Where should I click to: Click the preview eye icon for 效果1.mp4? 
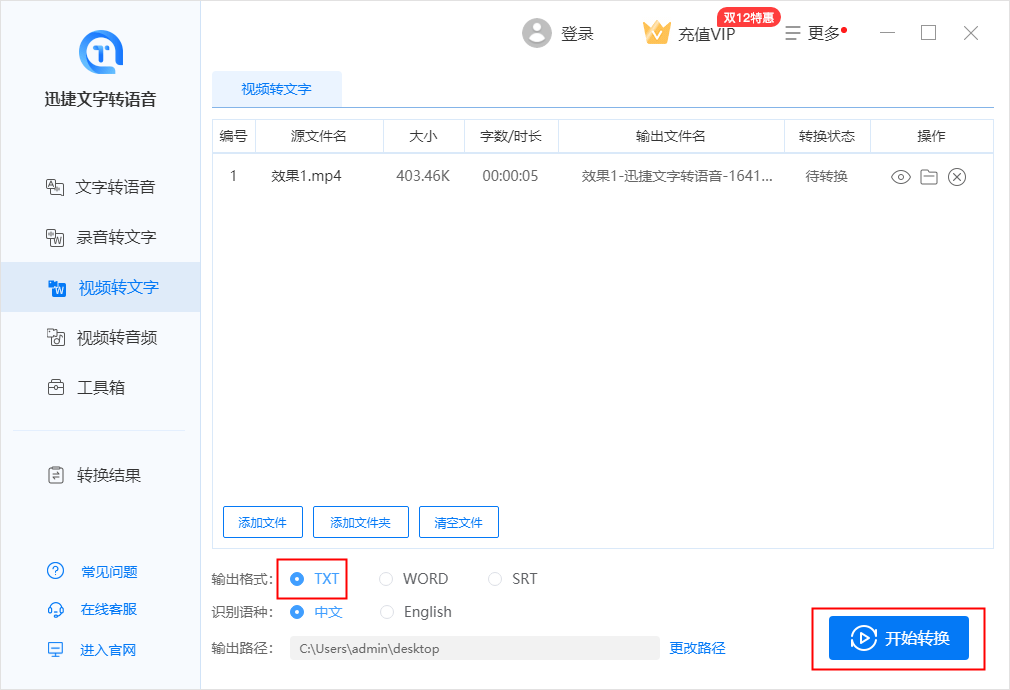(x=900, y=177)
